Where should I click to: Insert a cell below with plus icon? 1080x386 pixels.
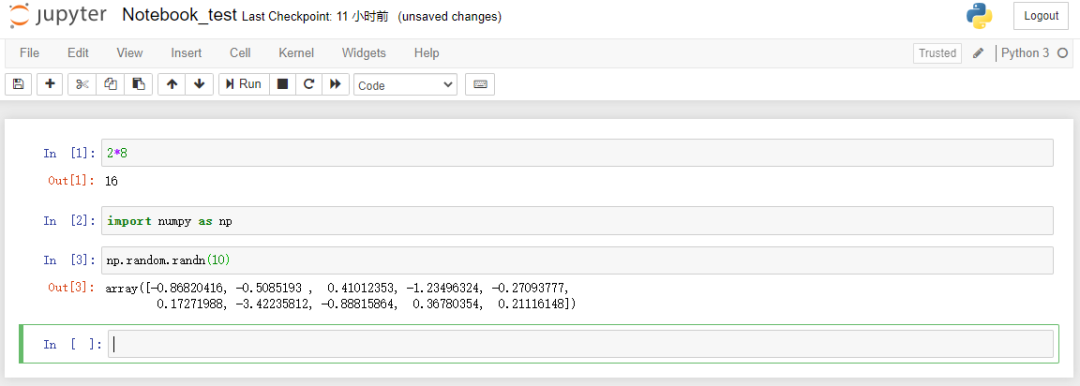pyautogui.click(x=50, y=84)
